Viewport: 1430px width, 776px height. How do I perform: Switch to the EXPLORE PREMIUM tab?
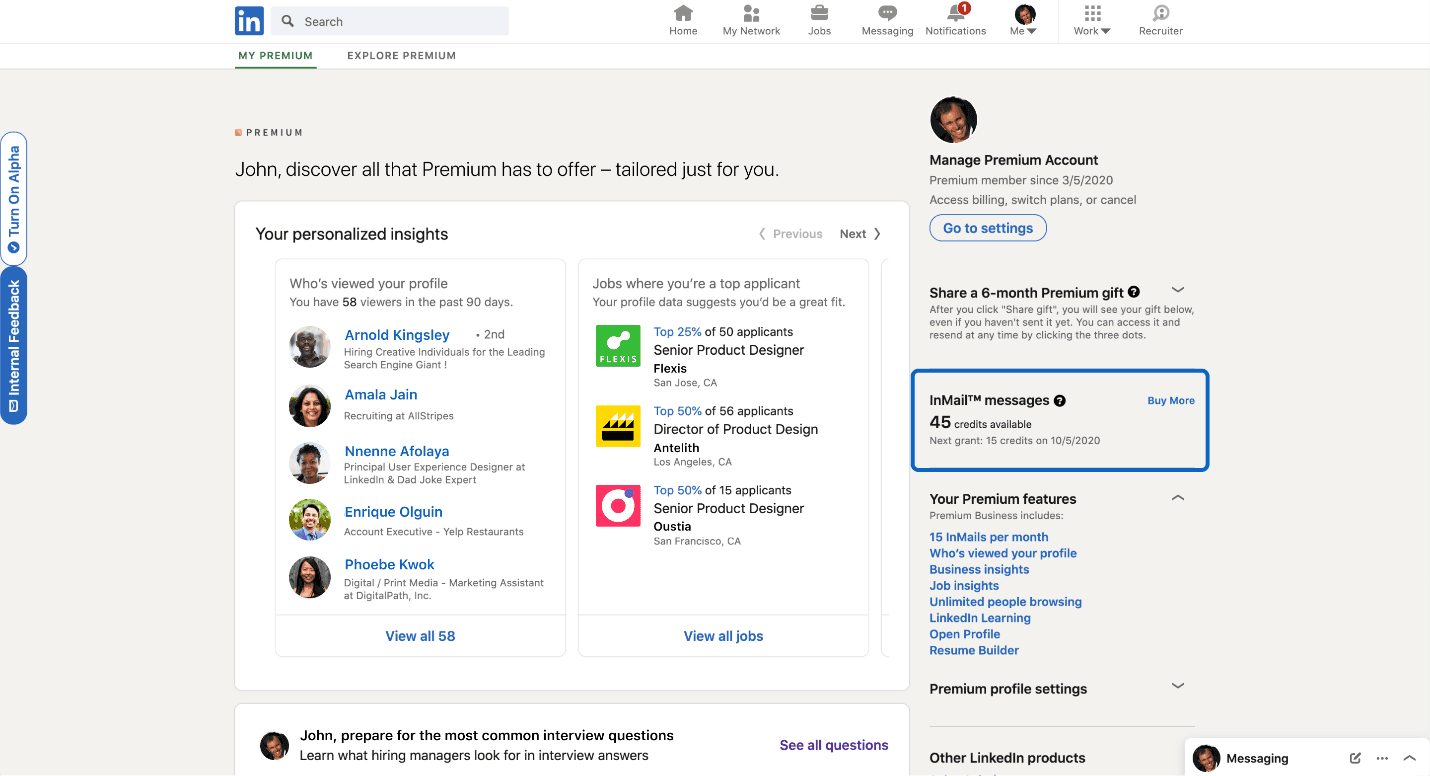click(x=401, y=55)
